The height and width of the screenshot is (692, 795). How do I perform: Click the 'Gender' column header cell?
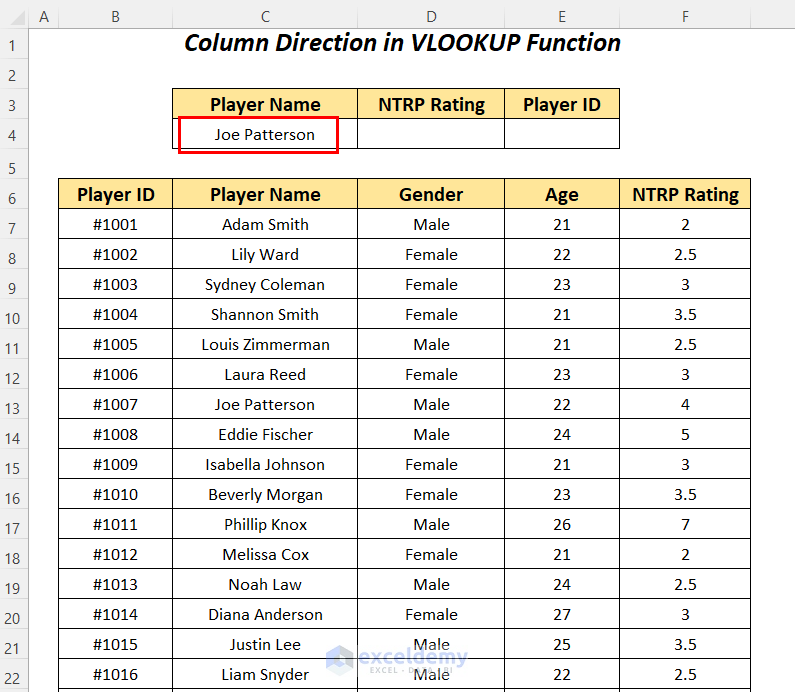coord(431,194)
